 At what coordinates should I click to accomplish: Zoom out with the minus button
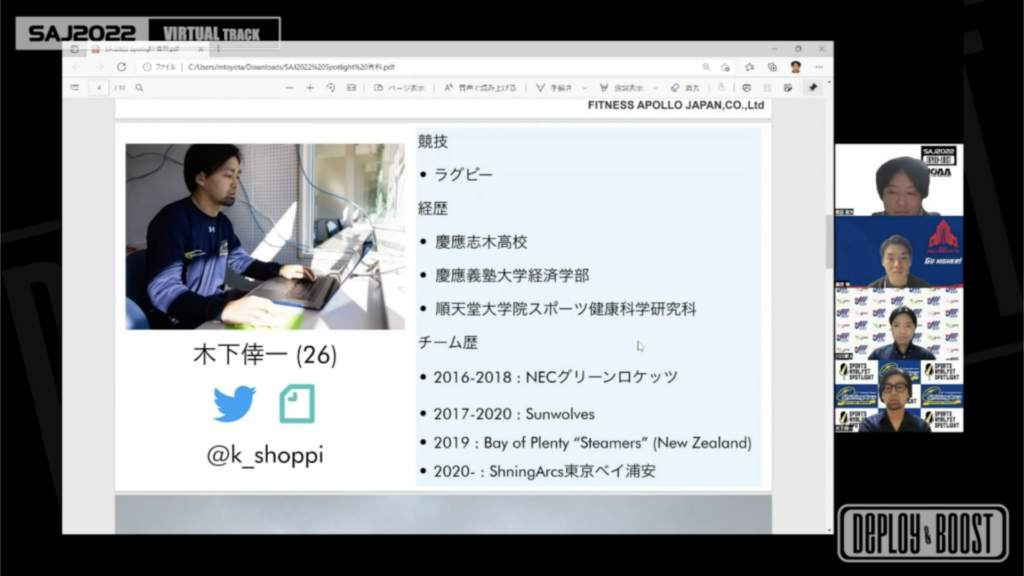[x=289, y=88]
